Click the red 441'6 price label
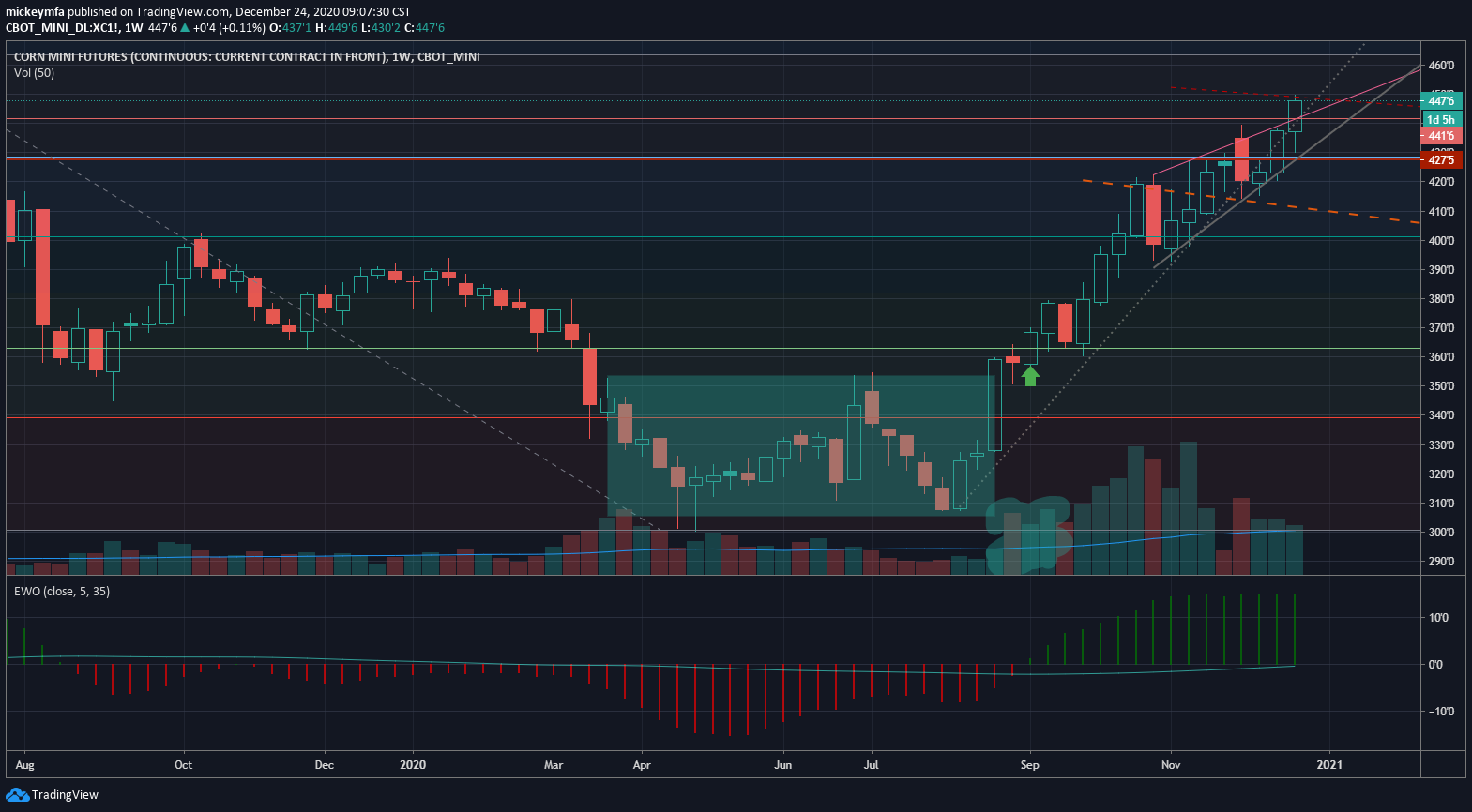 pyautogui.click(x=1441, y=136)
